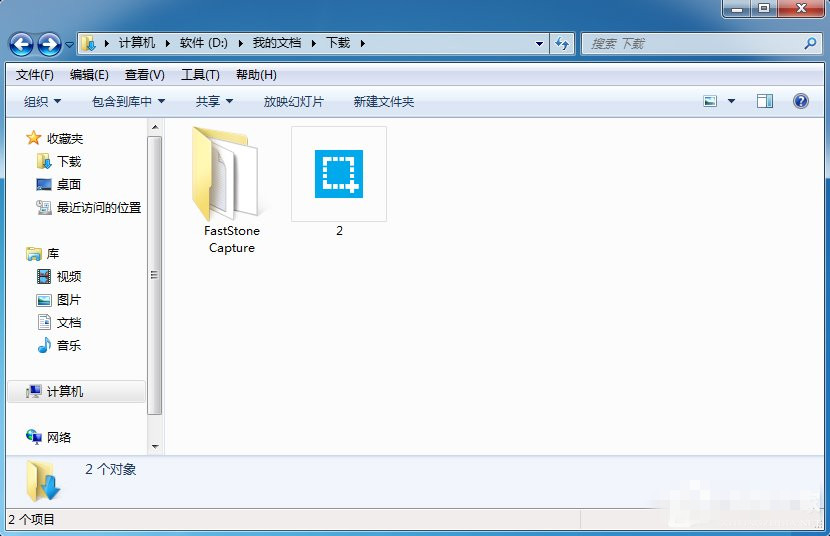
Task: Click the change view icon button
Action: [x=711, y=101]
